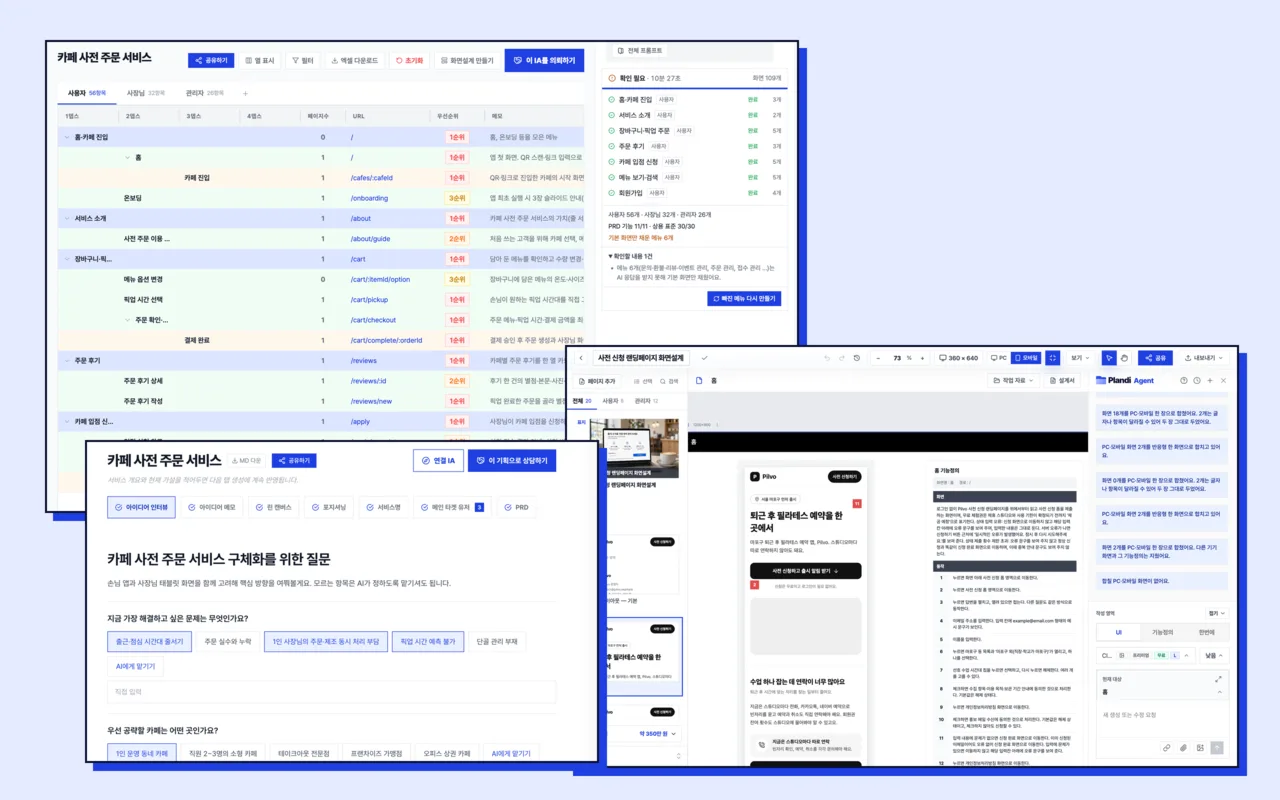Collapse the 홈·카페 진입 row in IA table
Screen dimensions: 1280x800
click(68, 137)
